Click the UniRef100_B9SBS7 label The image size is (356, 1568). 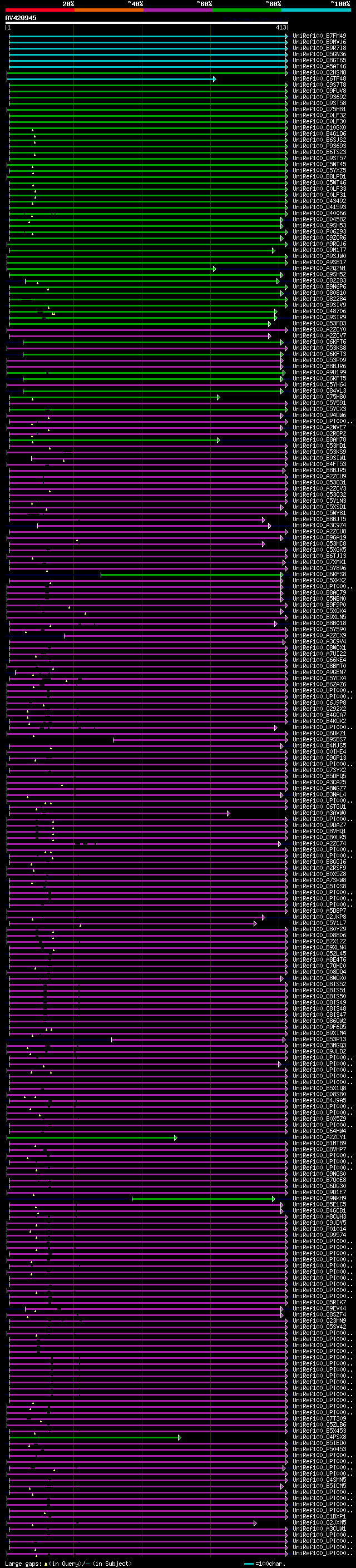click(319, 739)
